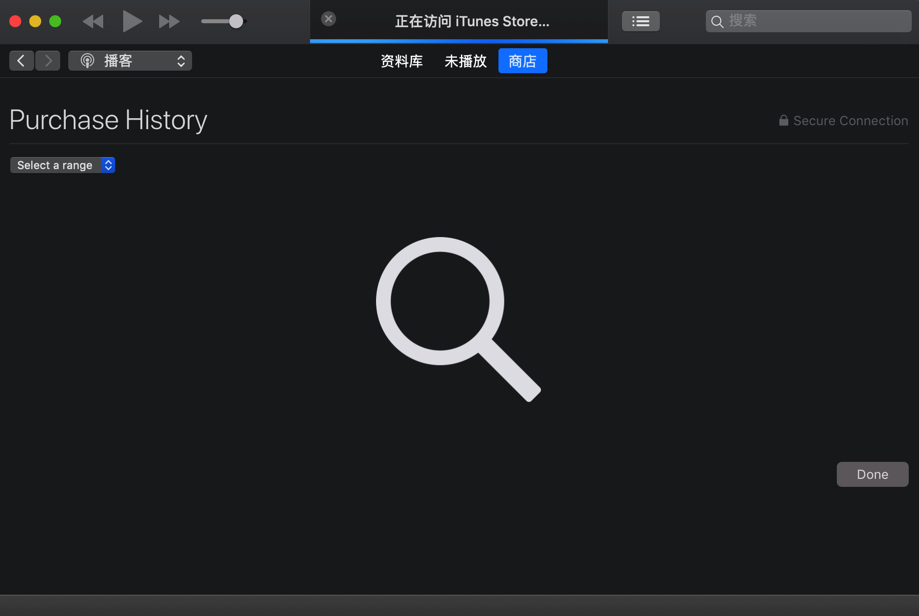The image size is (919, 616).
Task: Minimize the window with the yellow button
Action: tap(35, 22)
